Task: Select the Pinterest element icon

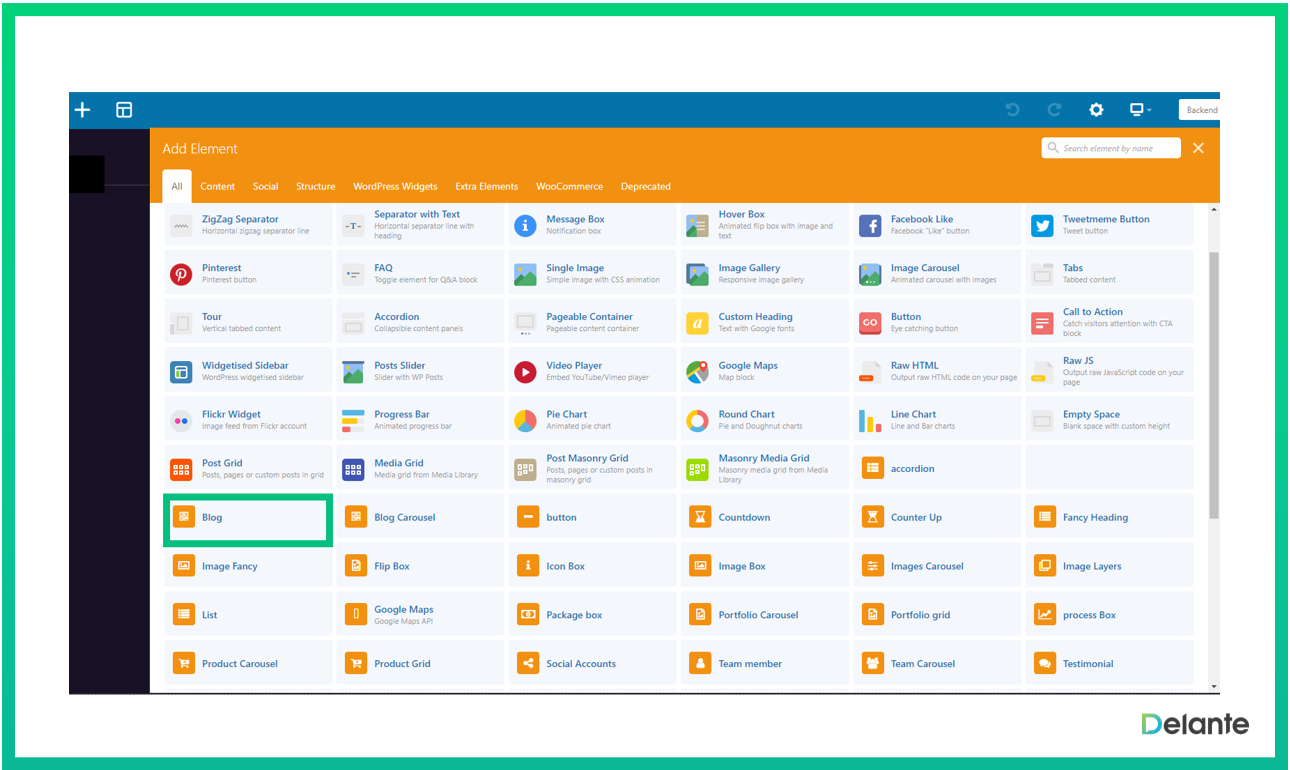Action: point(181,274)
